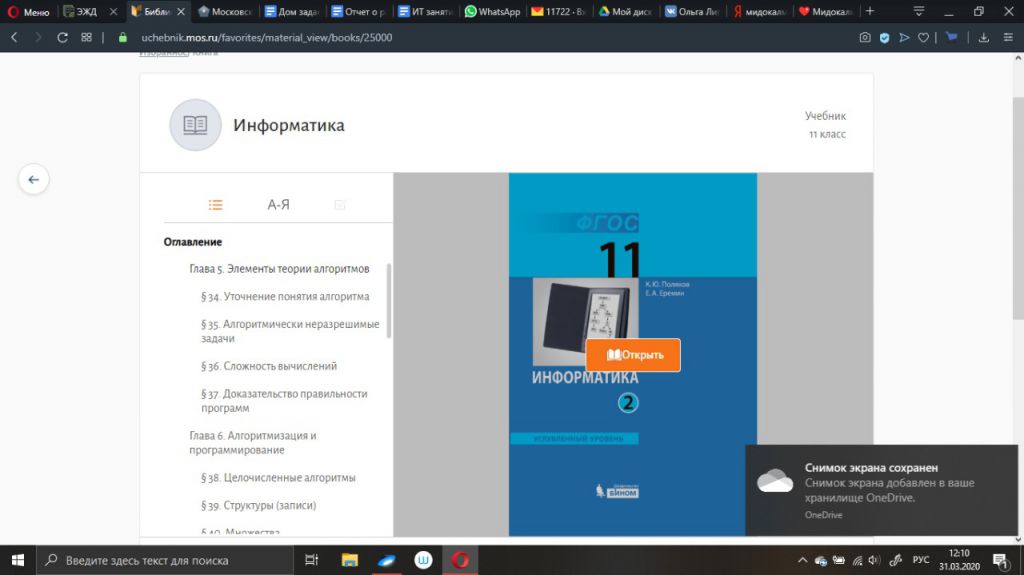
Task: Go back in browser history
Action: coord(14,38)
